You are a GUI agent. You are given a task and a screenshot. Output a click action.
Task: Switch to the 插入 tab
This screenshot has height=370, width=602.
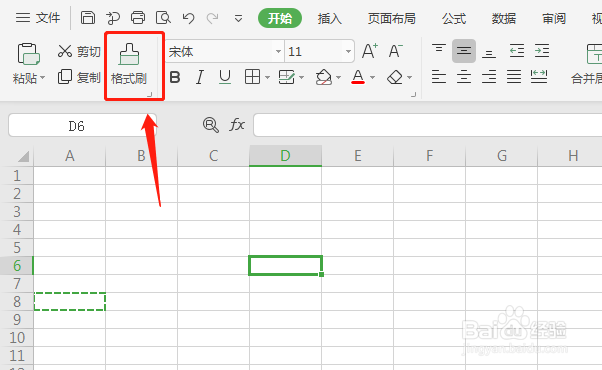329,18
